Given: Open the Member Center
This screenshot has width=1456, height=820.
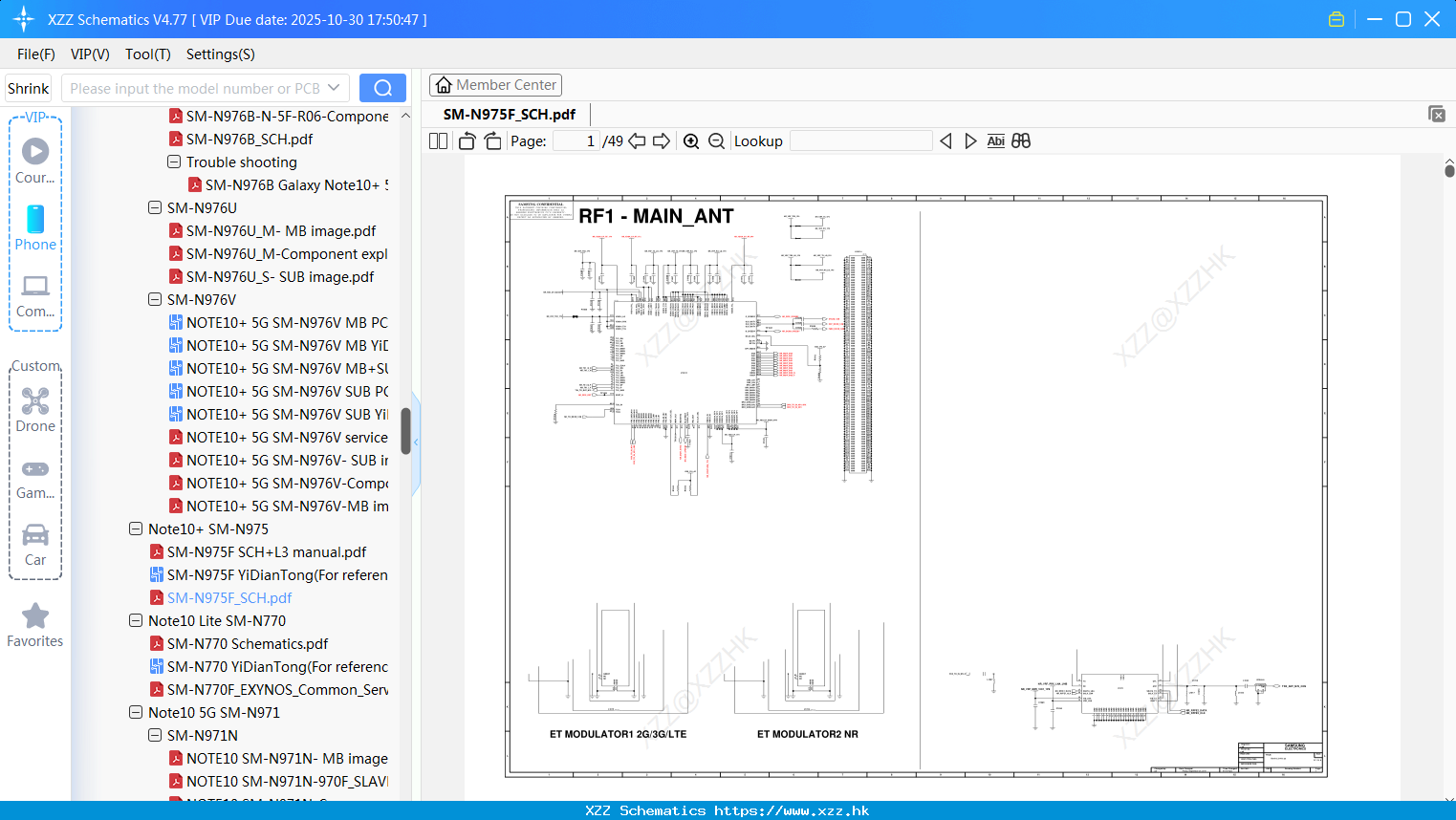Looking at the screenshot, I should (495, 85).
